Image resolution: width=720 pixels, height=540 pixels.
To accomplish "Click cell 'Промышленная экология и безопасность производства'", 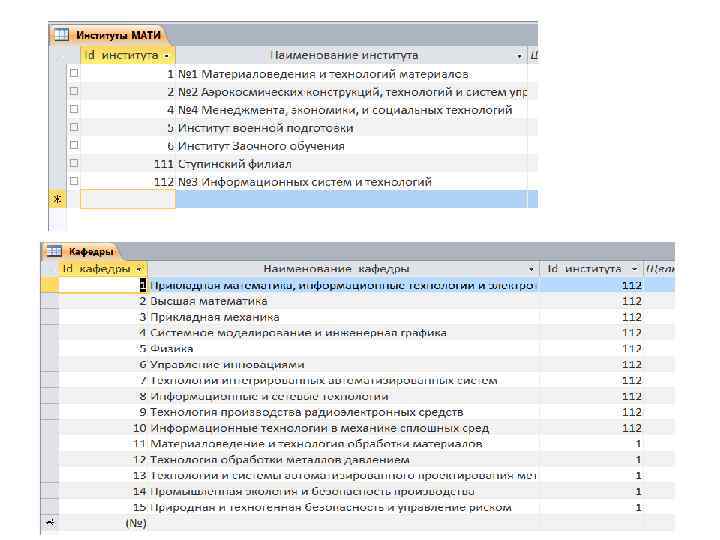I will click(x=343, y=491).
